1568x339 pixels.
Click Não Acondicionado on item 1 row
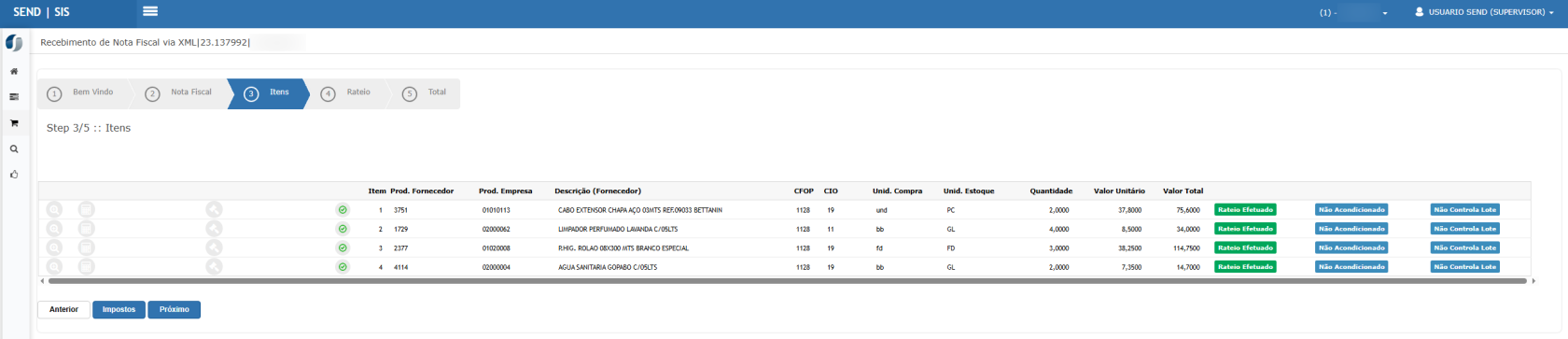(x=1351, y=210)
